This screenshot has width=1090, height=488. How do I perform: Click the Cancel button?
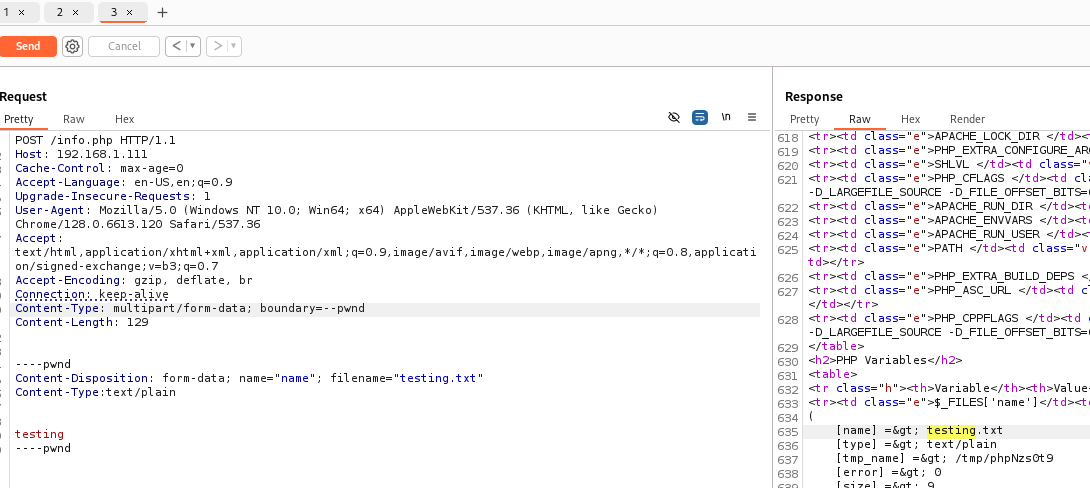point(124,46)
